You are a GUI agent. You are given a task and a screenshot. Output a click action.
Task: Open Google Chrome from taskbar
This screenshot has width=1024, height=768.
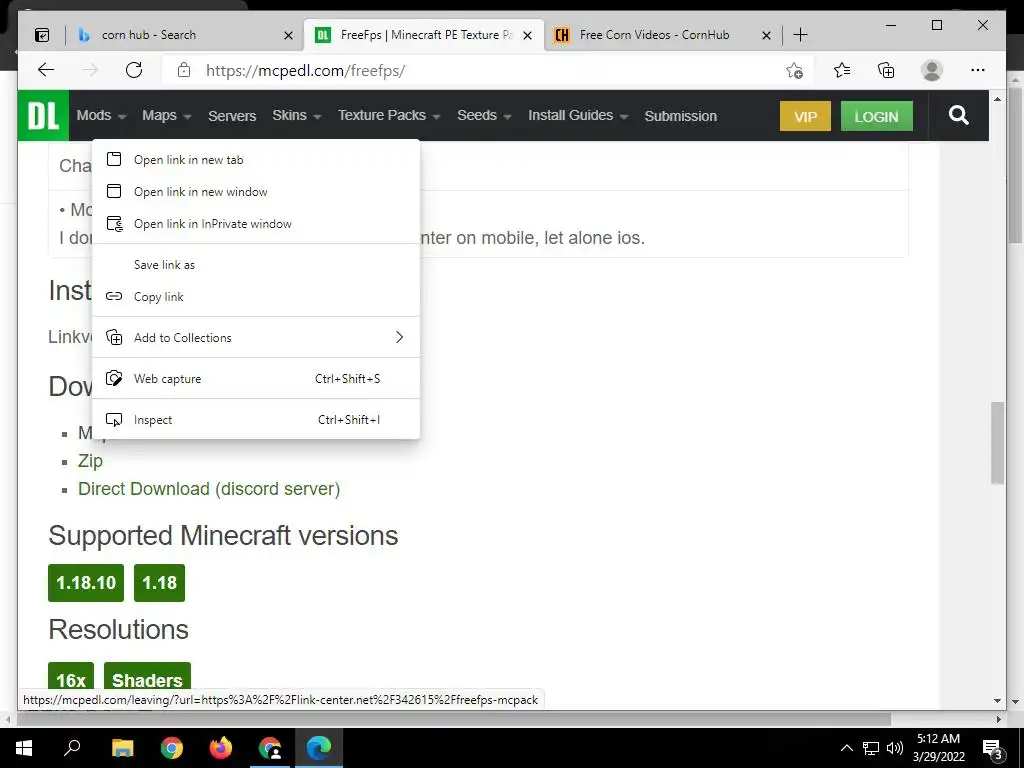pyautogui.click(x=172, y=748)
